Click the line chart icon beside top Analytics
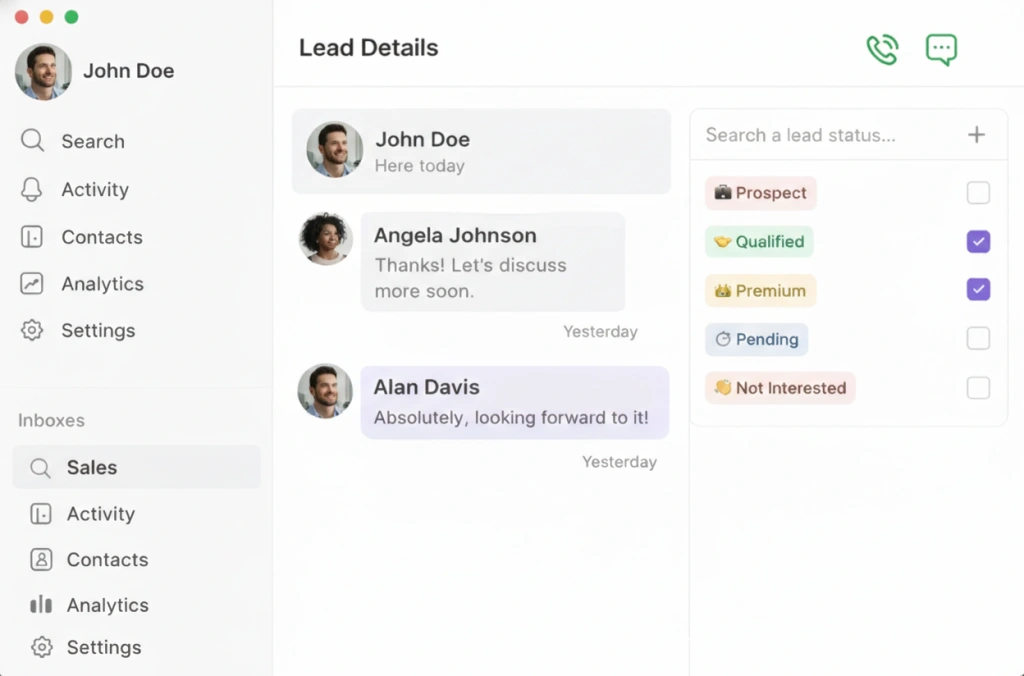 31,283
